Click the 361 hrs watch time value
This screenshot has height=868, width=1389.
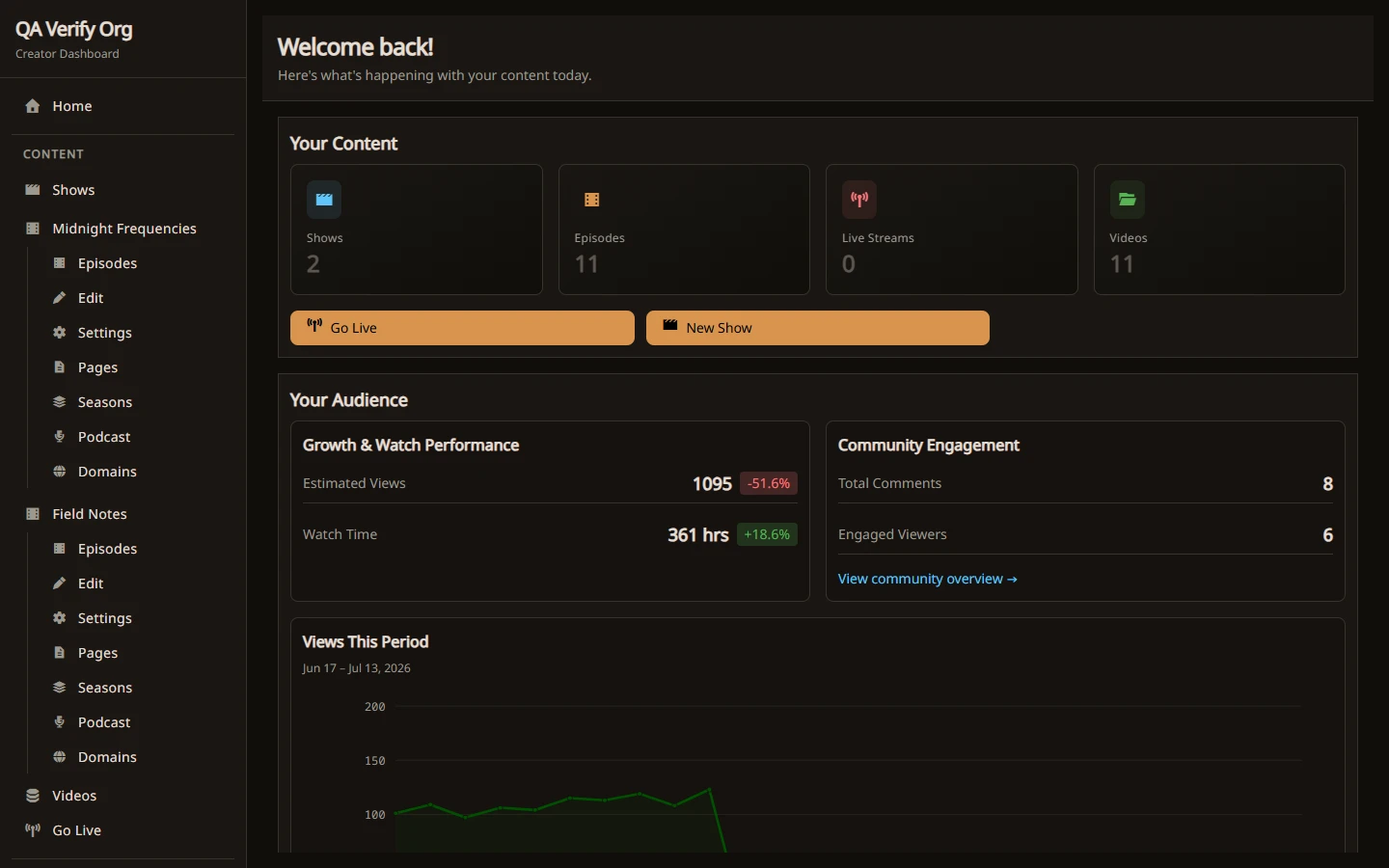698,534
